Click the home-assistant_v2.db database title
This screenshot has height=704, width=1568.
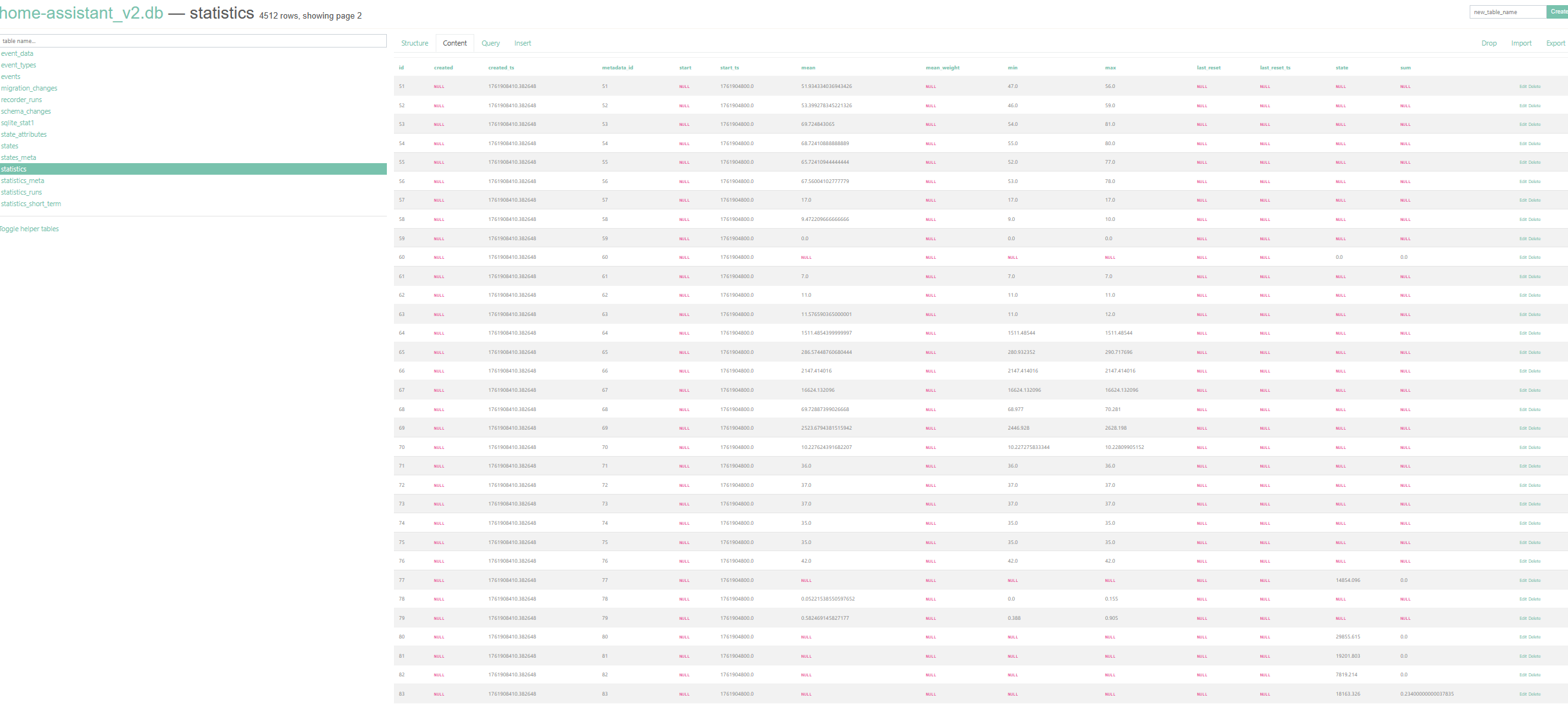(x=81, y=13)
